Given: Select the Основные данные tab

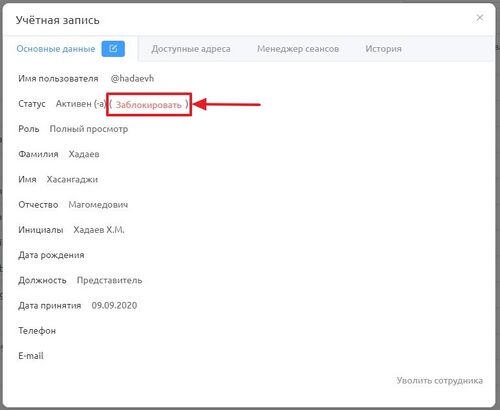Looking at the screenshot, I should (56, 49).
